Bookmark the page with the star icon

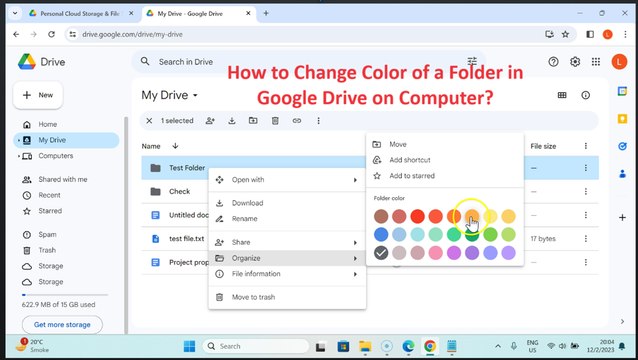(x=565, y=34)
